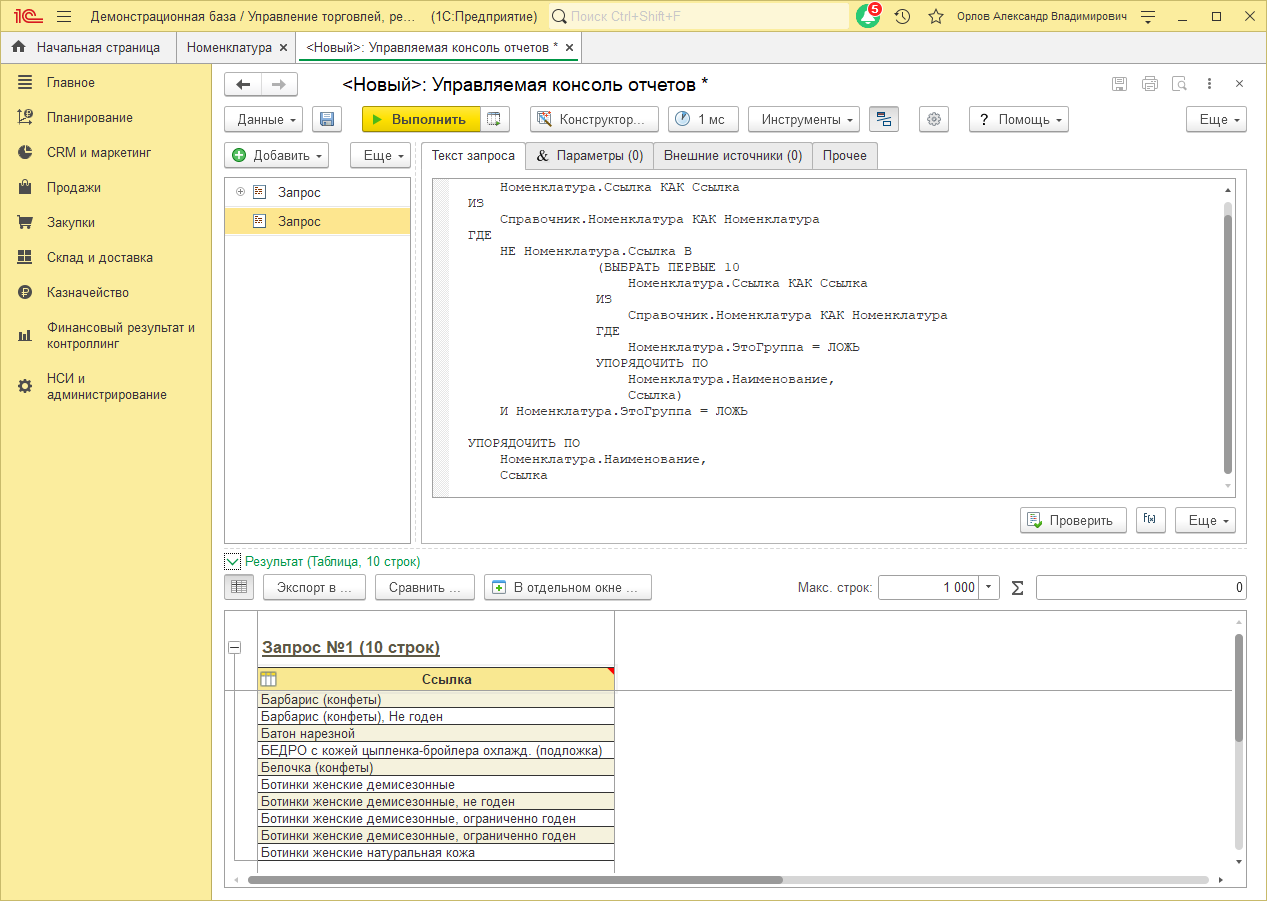Open the Продажи section in sidebar
Screen dimensions: 1267x901
point(73,187)
